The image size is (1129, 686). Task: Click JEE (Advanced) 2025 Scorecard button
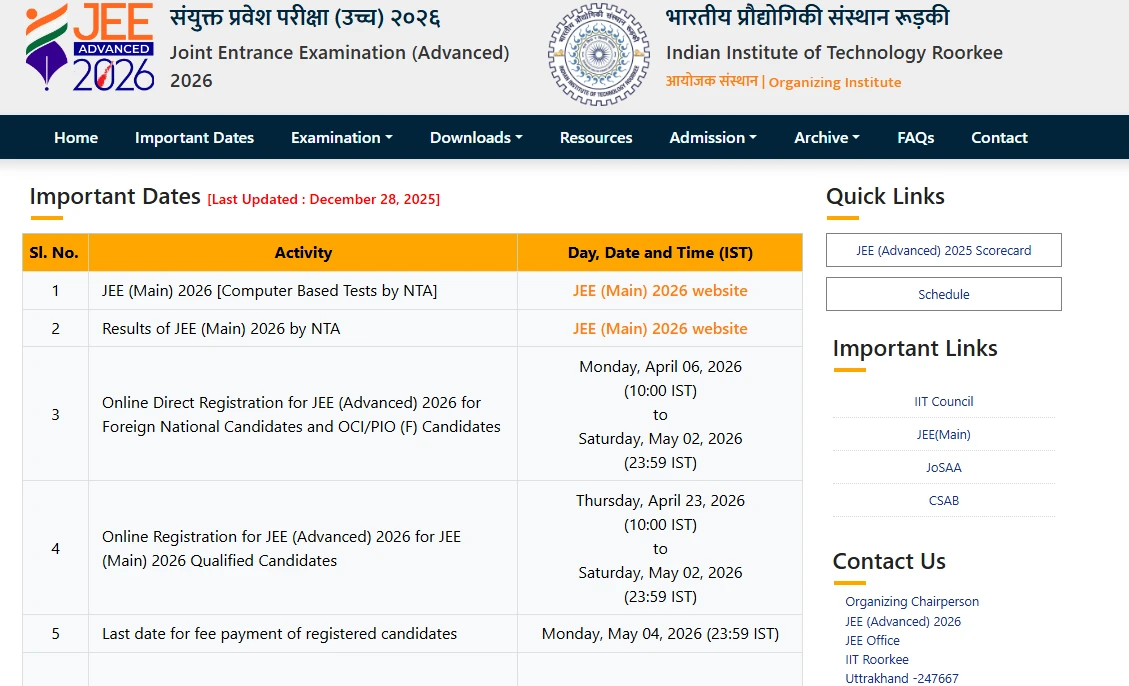(x=943, y=249)
